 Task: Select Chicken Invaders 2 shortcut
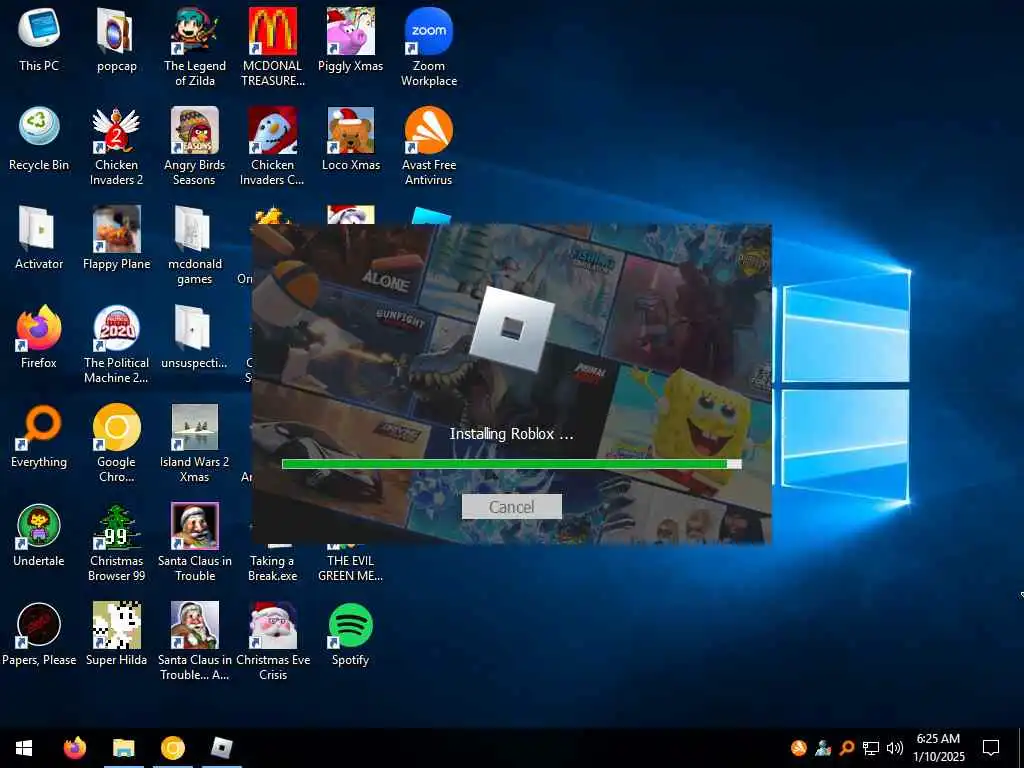[x=116, y=146]
